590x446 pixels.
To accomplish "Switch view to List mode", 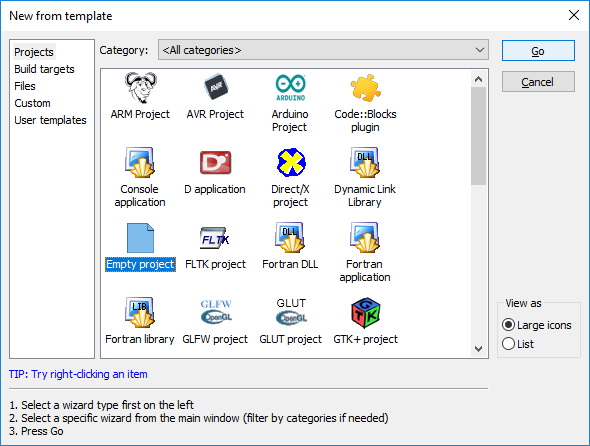I will pos(508,344).
